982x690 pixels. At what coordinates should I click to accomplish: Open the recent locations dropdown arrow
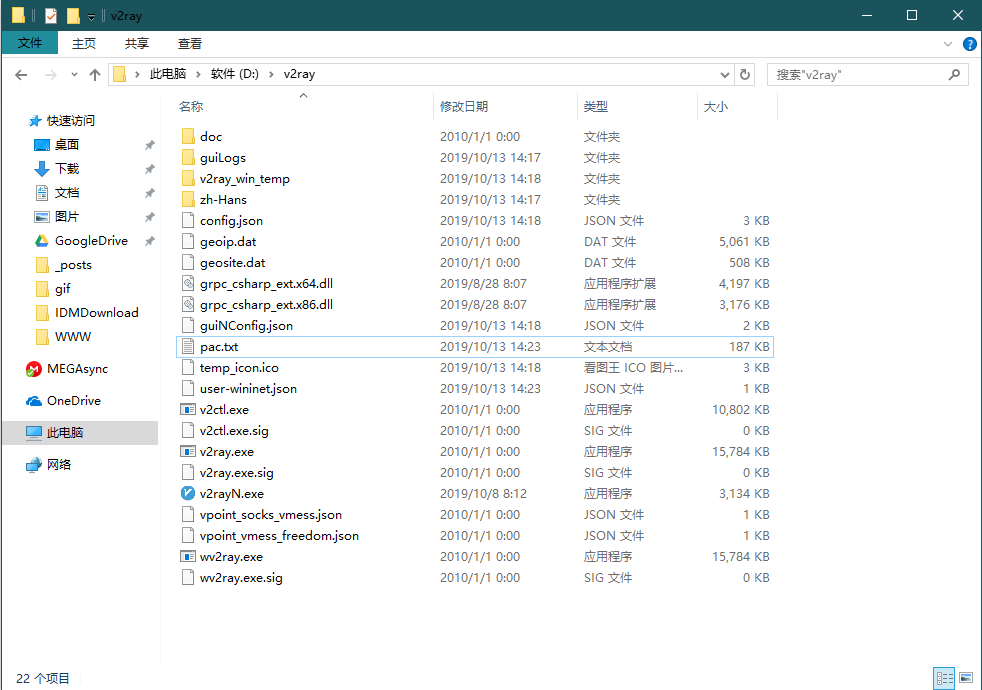(74, 75)
